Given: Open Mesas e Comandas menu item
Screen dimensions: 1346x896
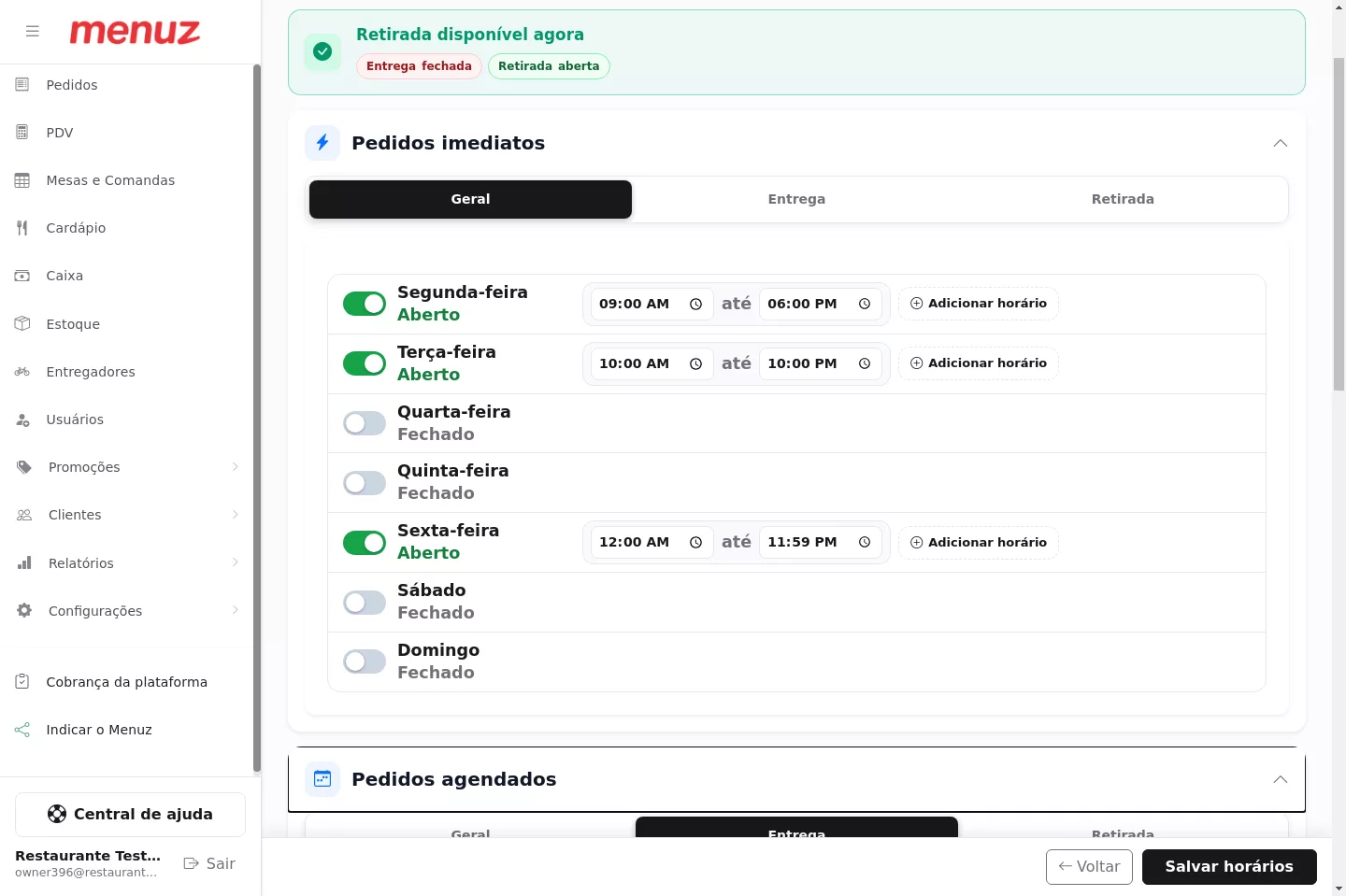Looking at the screenshot, I should click(127, 180).
